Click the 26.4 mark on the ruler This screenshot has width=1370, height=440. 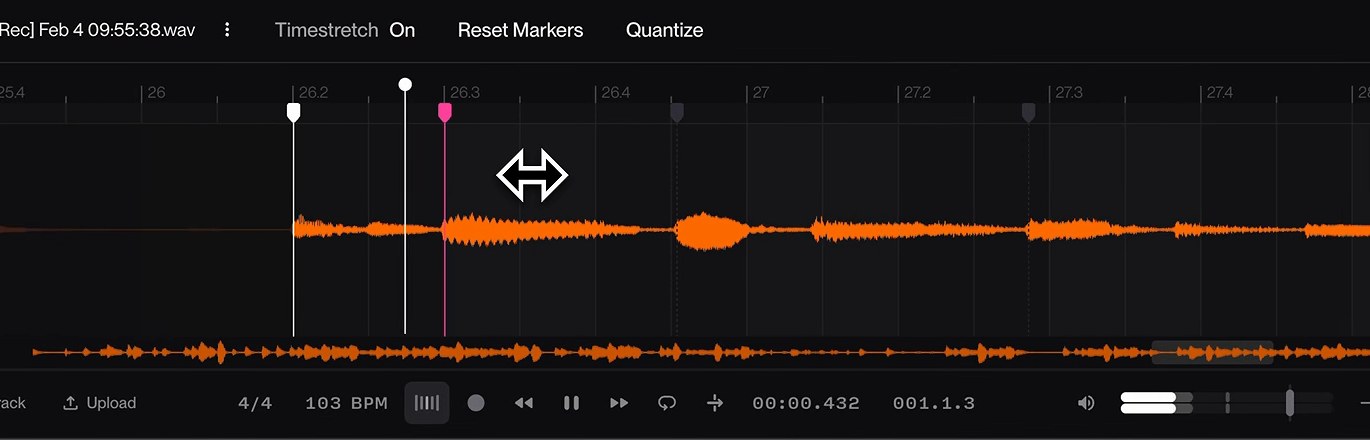click(615, 93)
